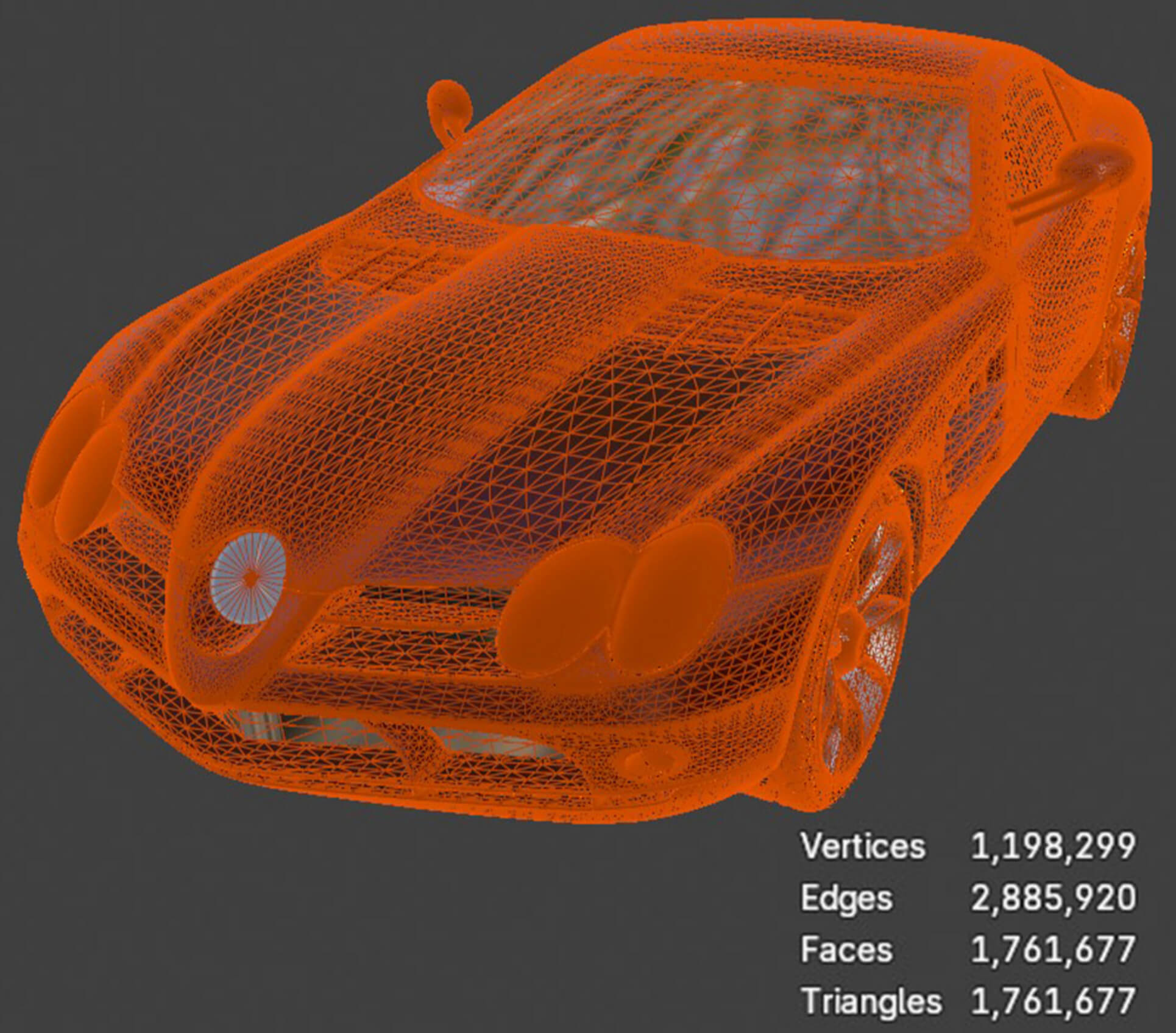
Task: Click the Triangles value 1,761,677
Action: (1054, 1002)
